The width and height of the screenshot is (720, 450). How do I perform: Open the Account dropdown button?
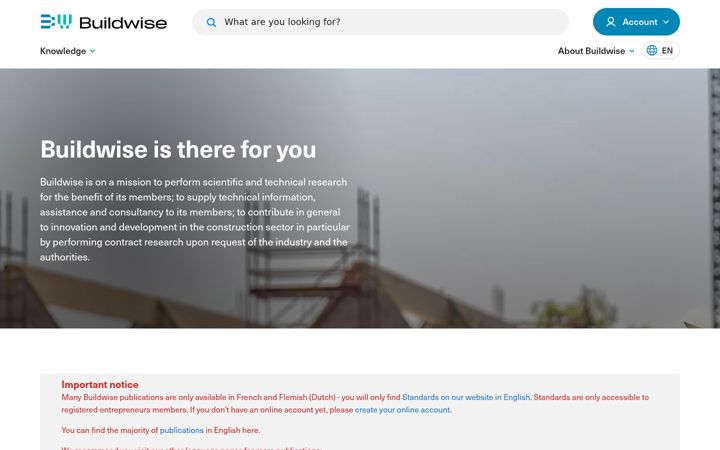click(x=636, y=22)
